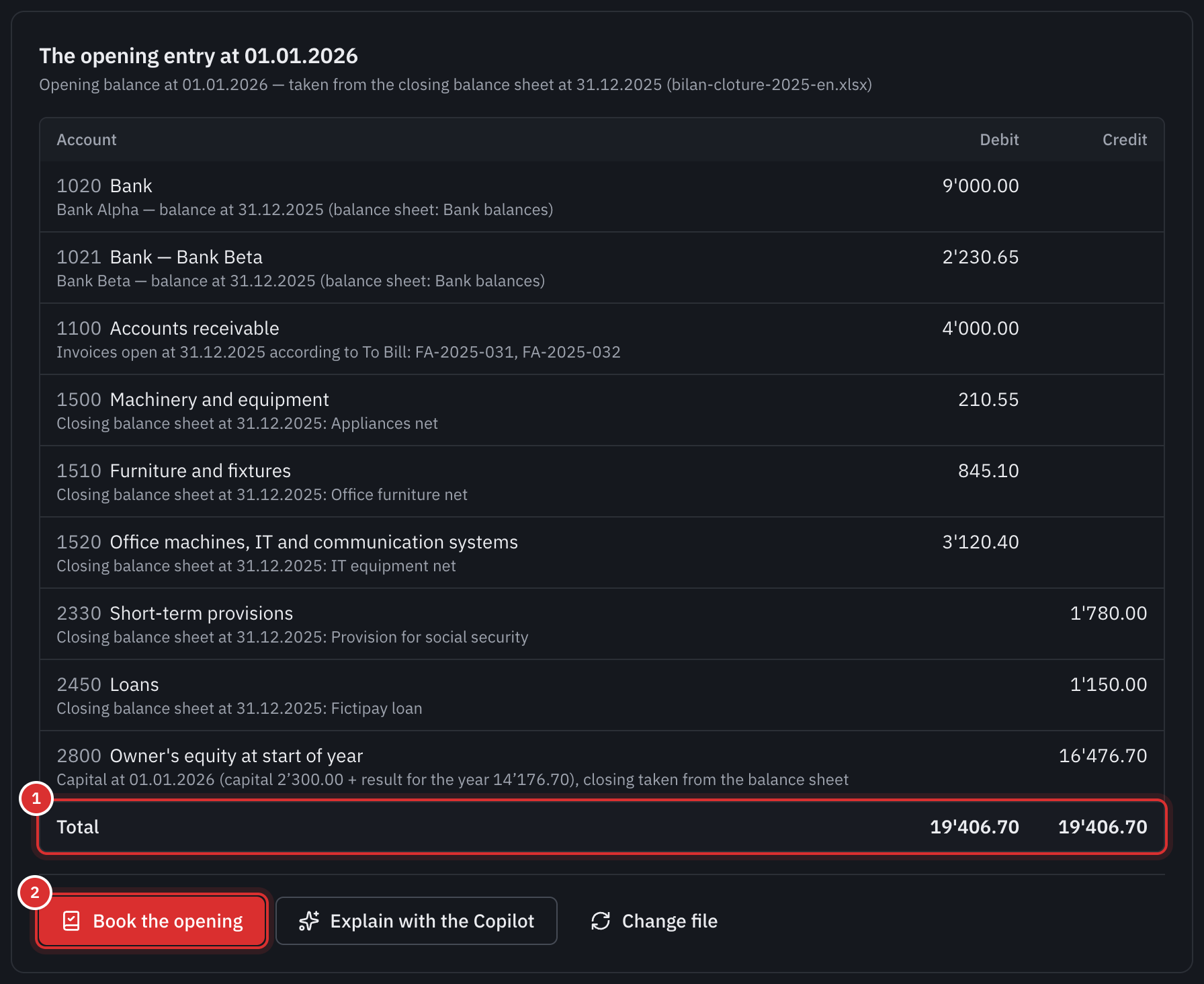Select the 1500 Machinery and equipment row
1204x984 pixels.
click(602, 411)
